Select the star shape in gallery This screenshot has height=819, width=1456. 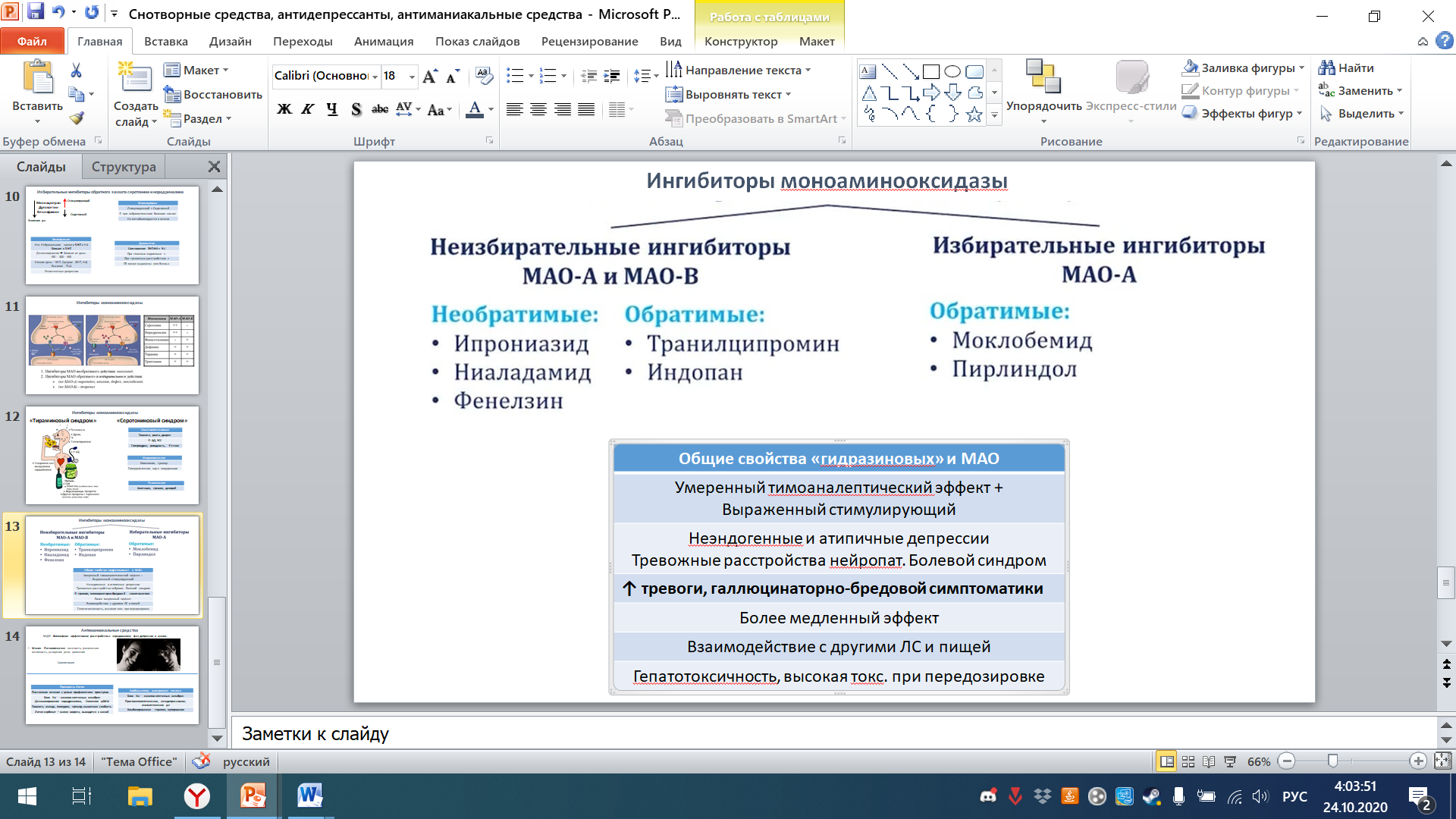point(974,115)
